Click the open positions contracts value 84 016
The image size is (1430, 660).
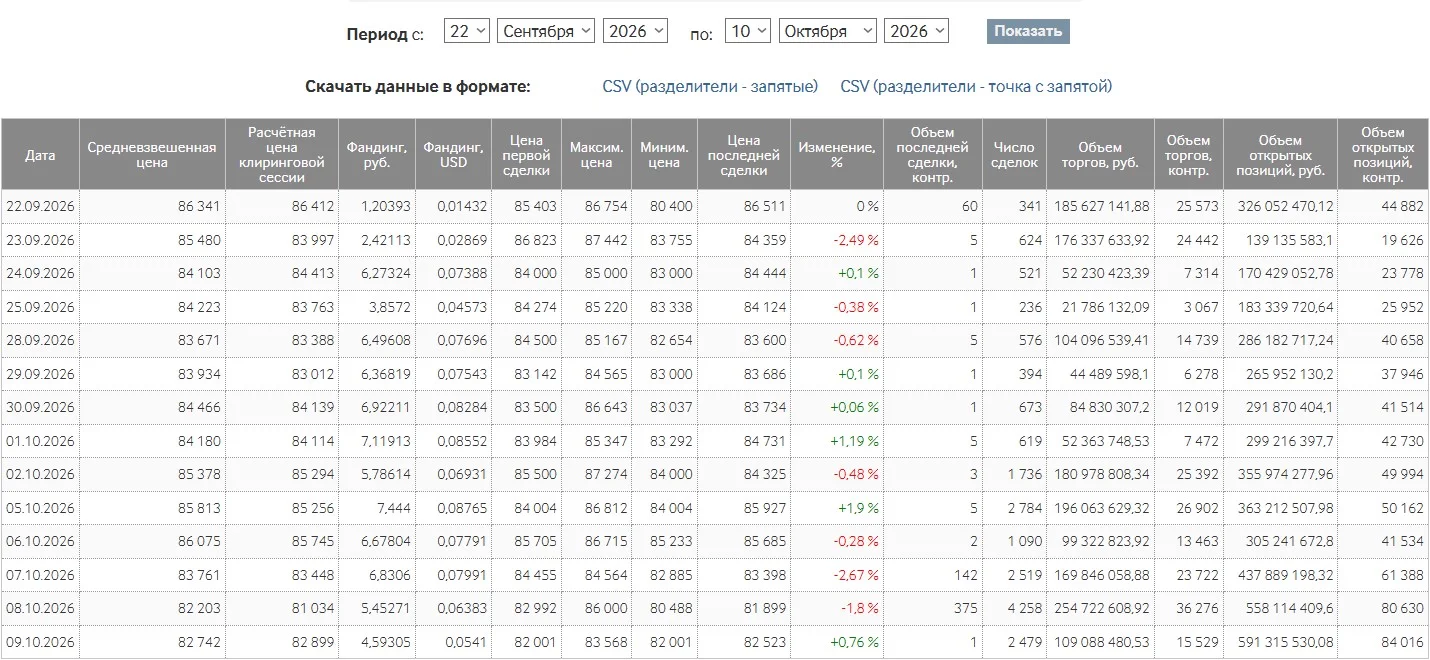1402,642
